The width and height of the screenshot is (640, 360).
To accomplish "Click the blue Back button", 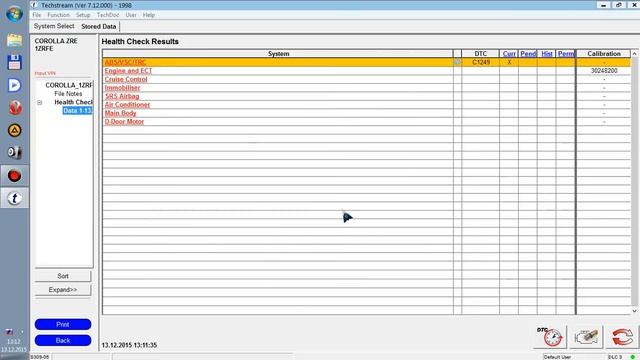I will 63,340.
